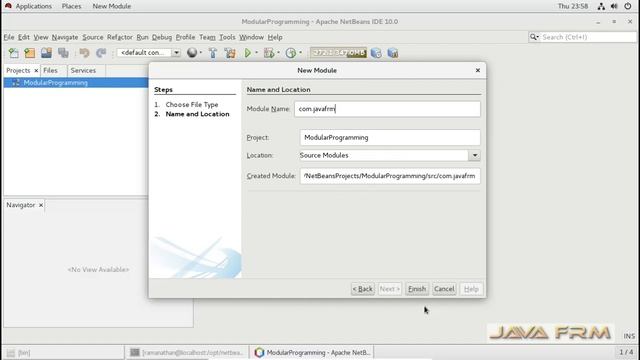Click Name and Location step text
The width and height of the screenshot is (640, 360).
pyautogui.click(x=198, y=114)
